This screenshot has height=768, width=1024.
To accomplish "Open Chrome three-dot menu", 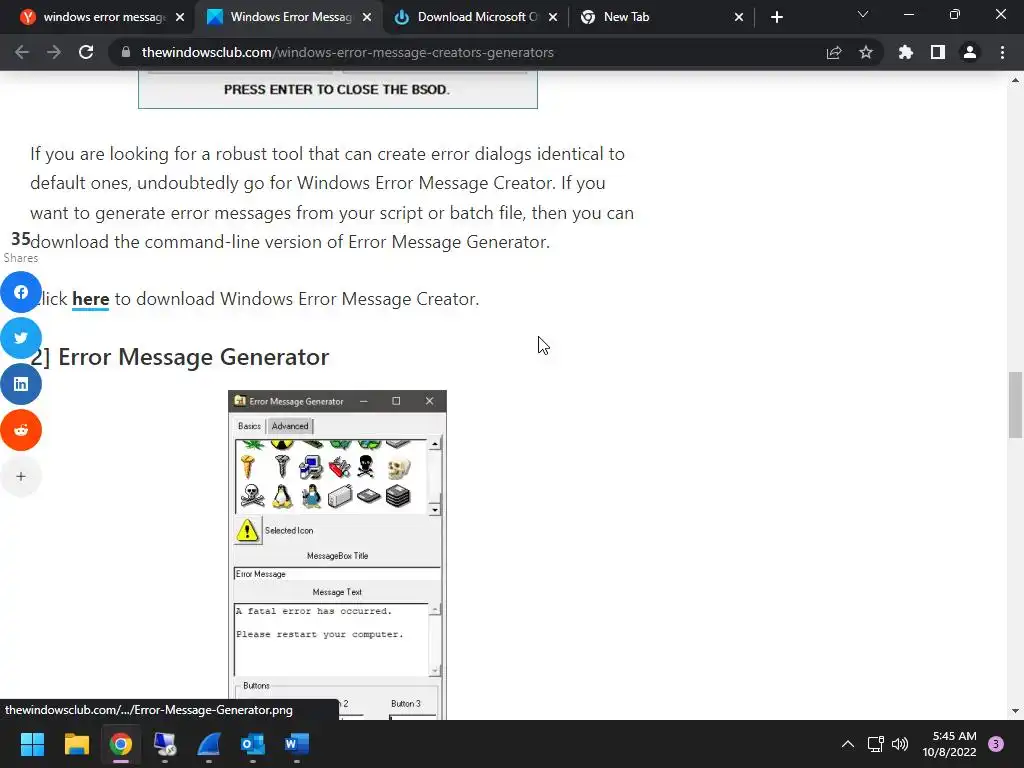I will pos(1002,52).
